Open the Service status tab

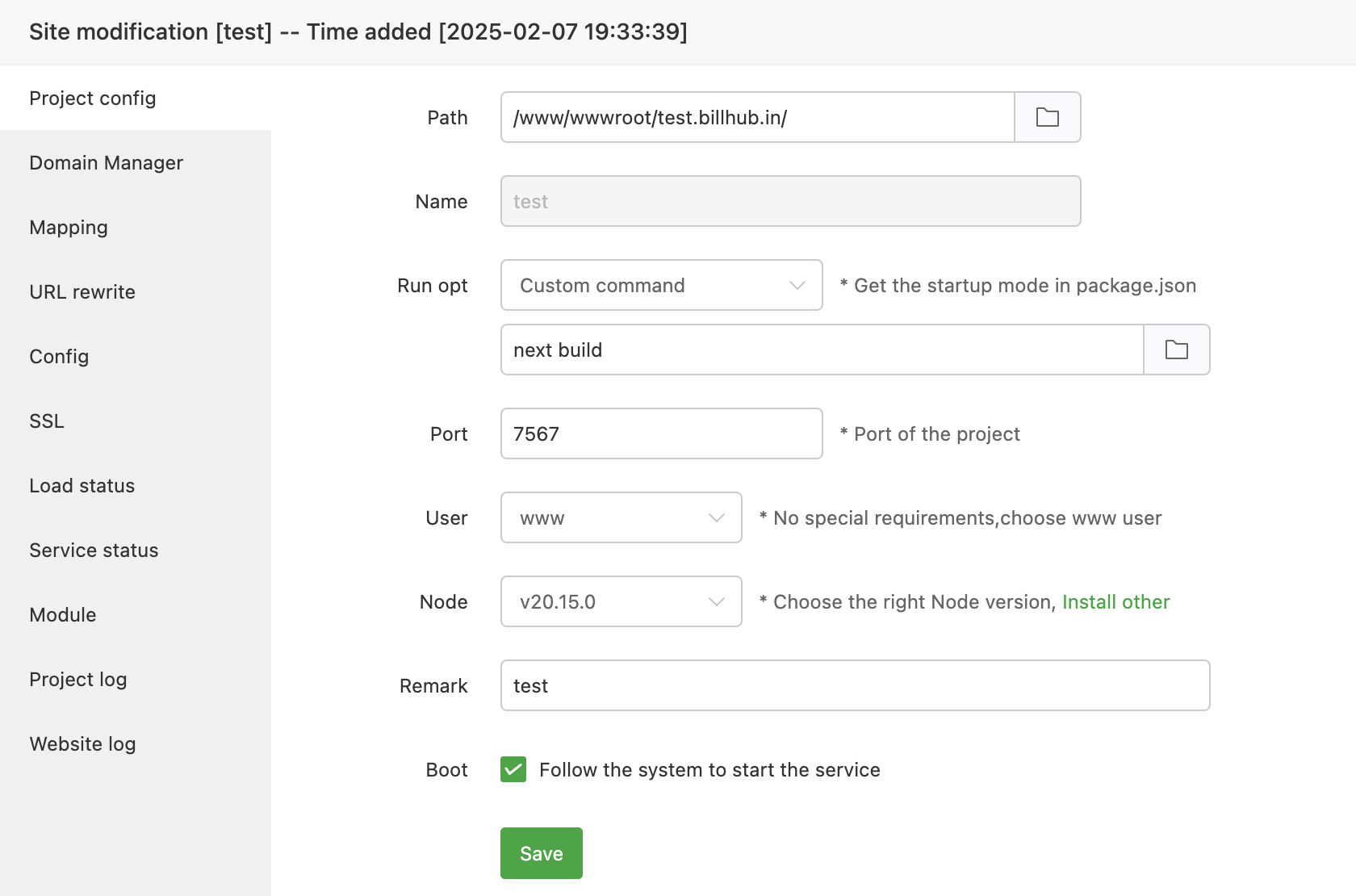(94, 551)
